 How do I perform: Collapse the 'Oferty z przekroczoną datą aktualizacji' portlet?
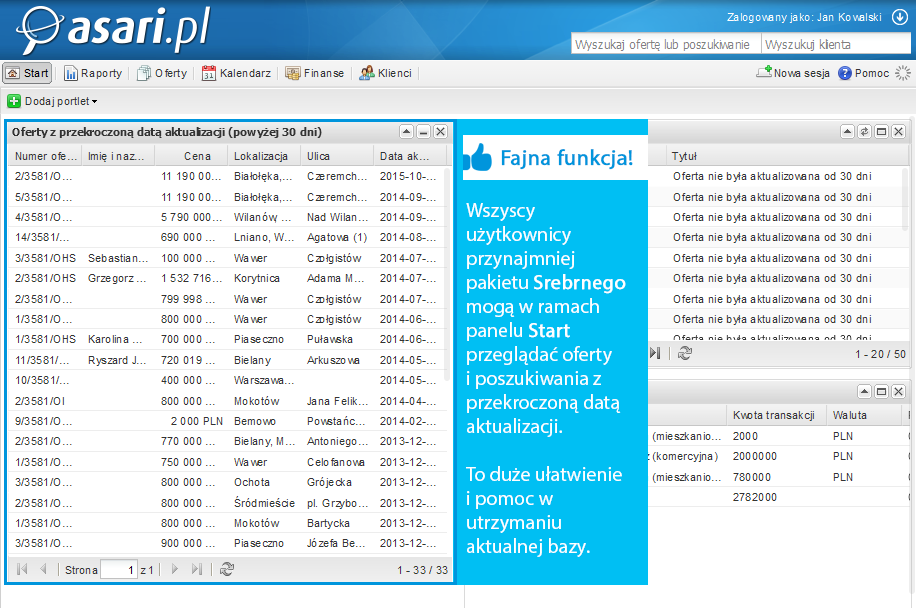click(407, 132)
